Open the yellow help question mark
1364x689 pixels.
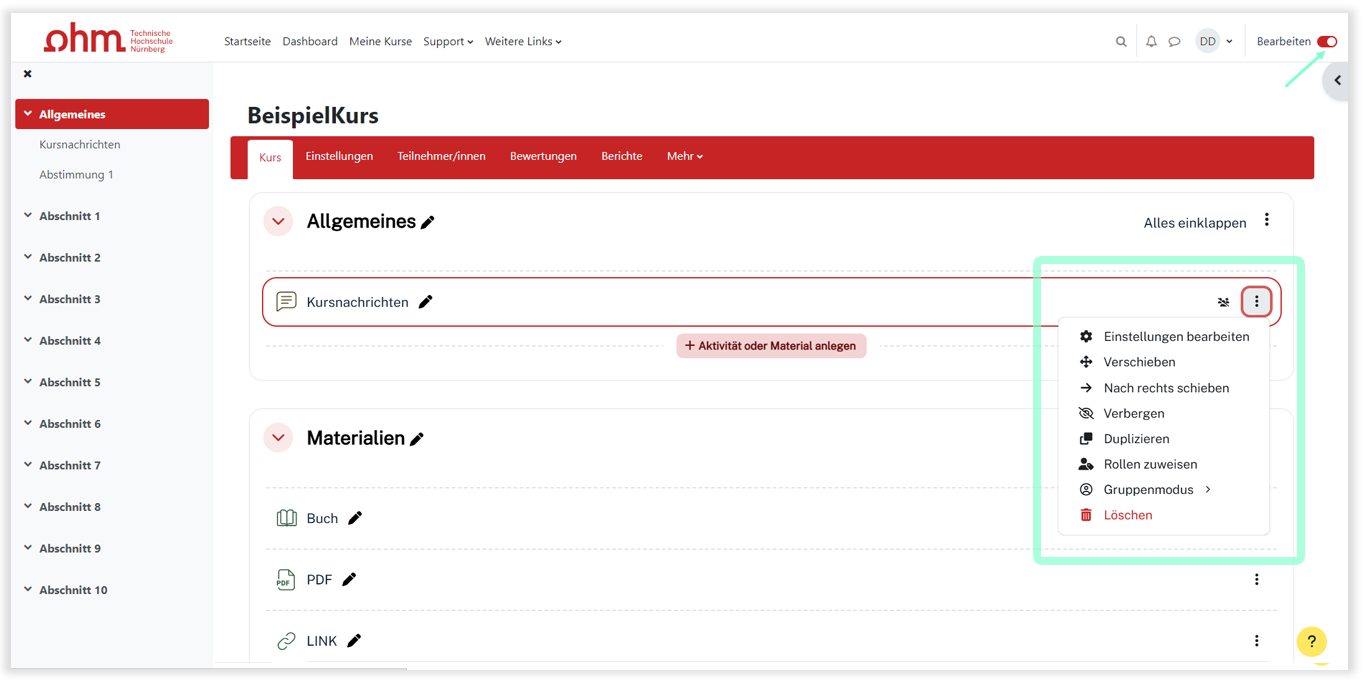tap(1311, 641)
